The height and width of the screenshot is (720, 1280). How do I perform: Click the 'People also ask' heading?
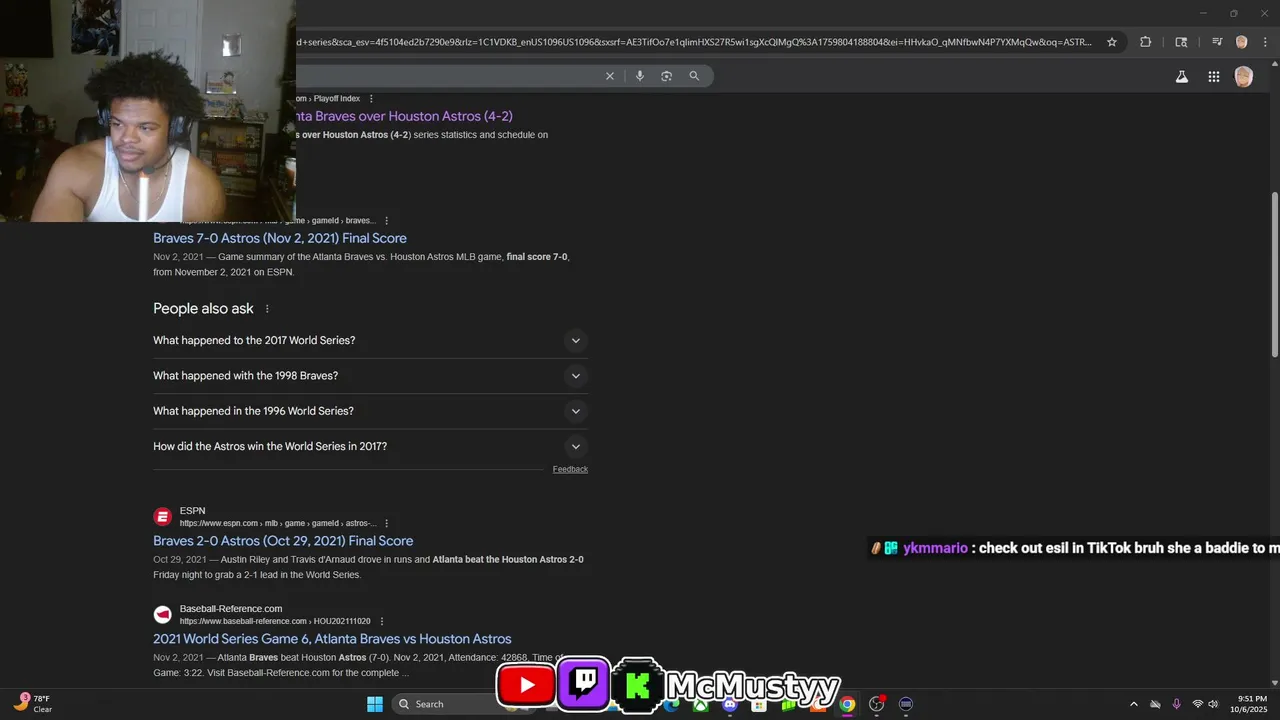(x=203, y=309)
